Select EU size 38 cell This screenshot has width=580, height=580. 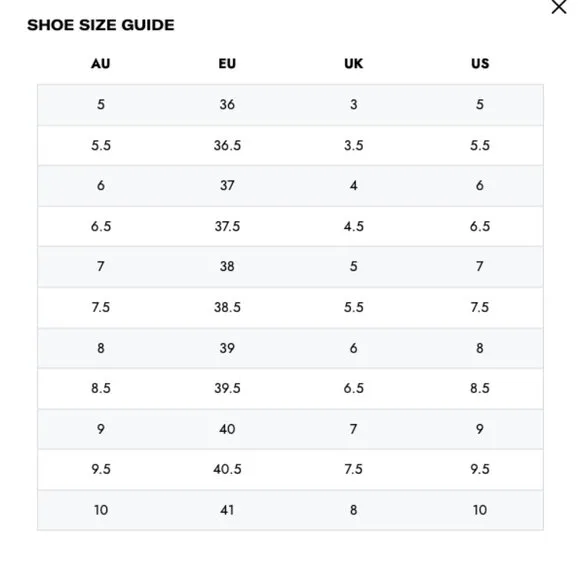(227, 266)
